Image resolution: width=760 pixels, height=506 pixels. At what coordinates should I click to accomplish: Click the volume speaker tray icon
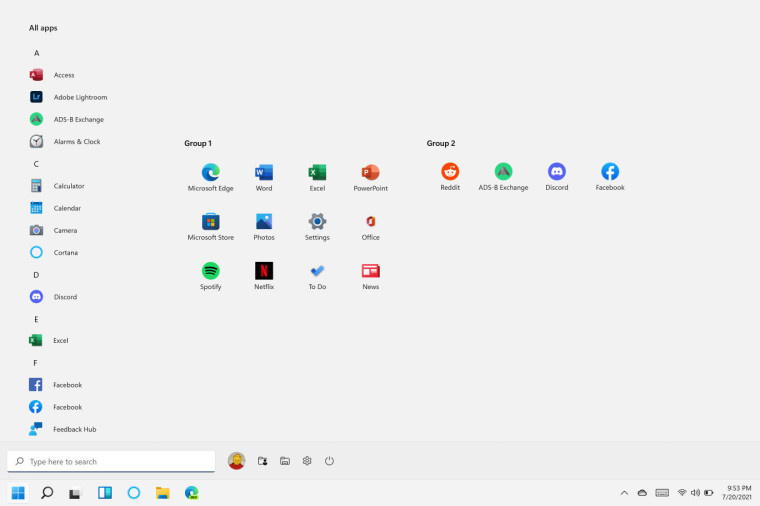[x=696, y=493]
